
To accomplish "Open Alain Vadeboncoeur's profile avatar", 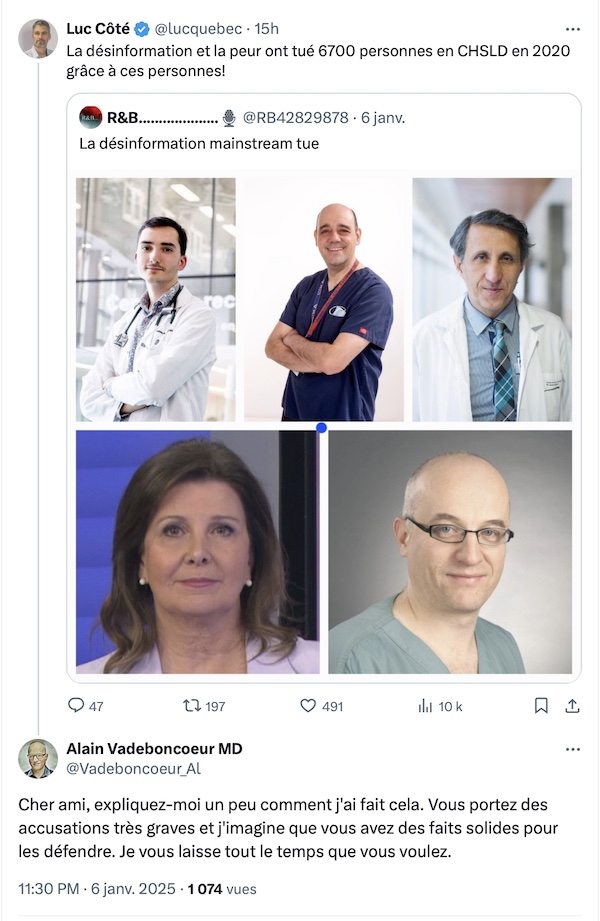I will point(38,758).
